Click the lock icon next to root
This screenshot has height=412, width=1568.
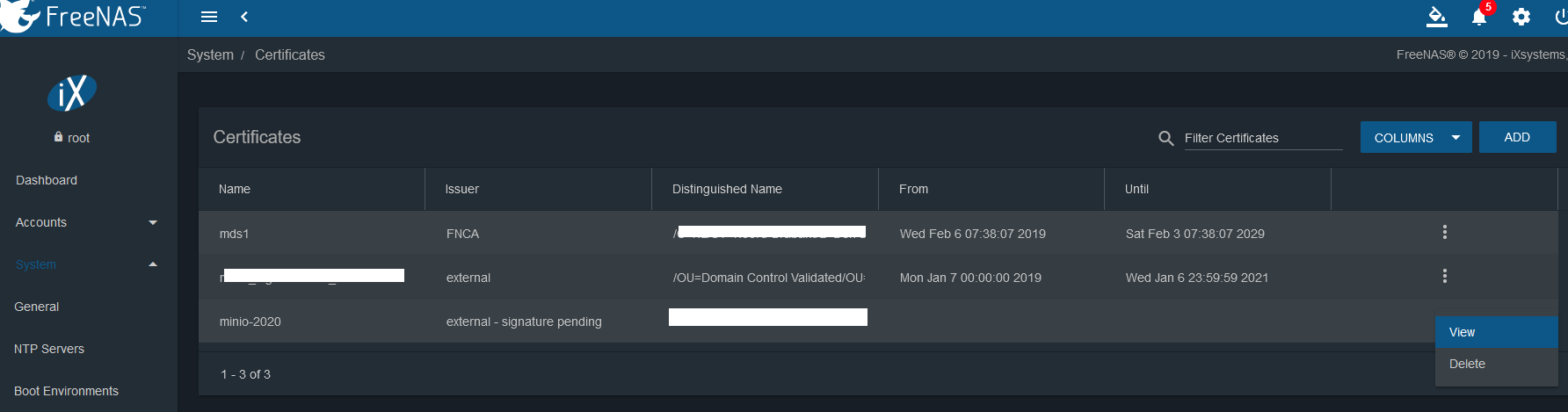click(x=58, y=137)
